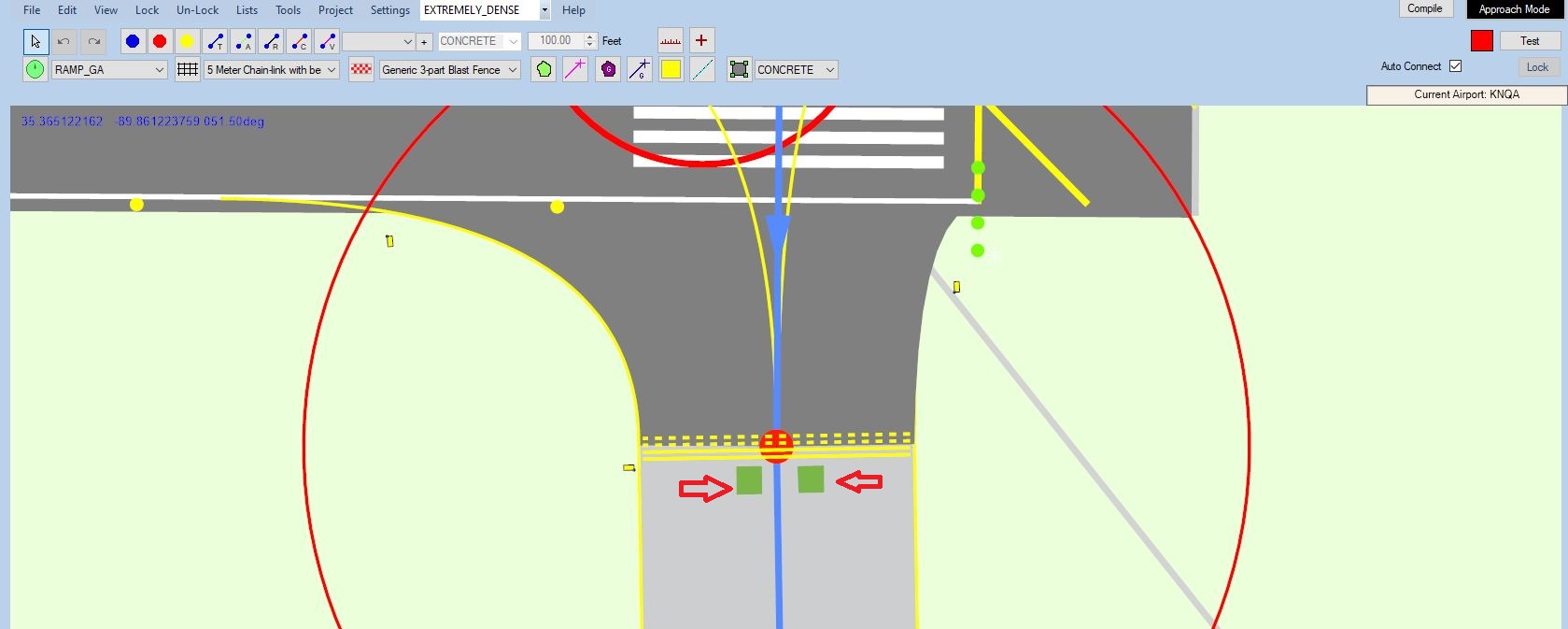Select the red hold-short node on the taxiway
1568x629 pixels.
[776, 446]
